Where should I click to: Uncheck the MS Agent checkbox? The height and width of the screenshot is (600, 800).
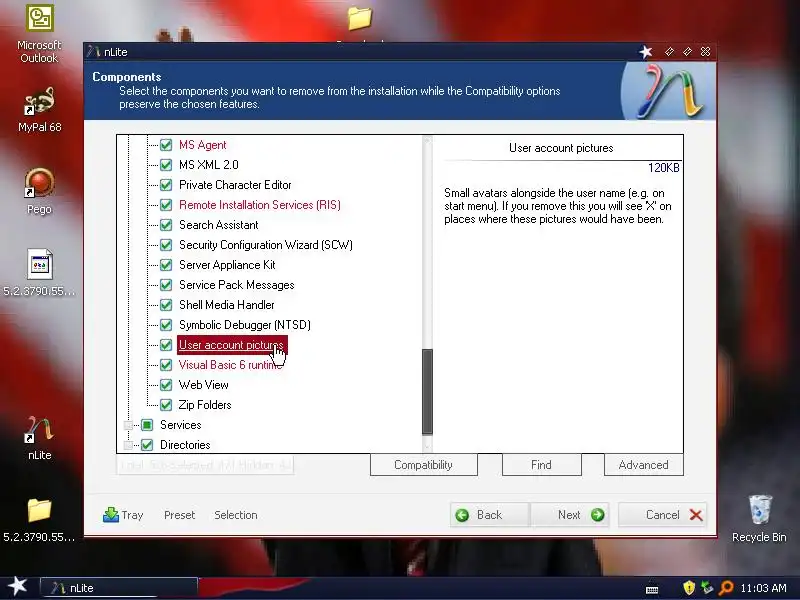(166, 145)
